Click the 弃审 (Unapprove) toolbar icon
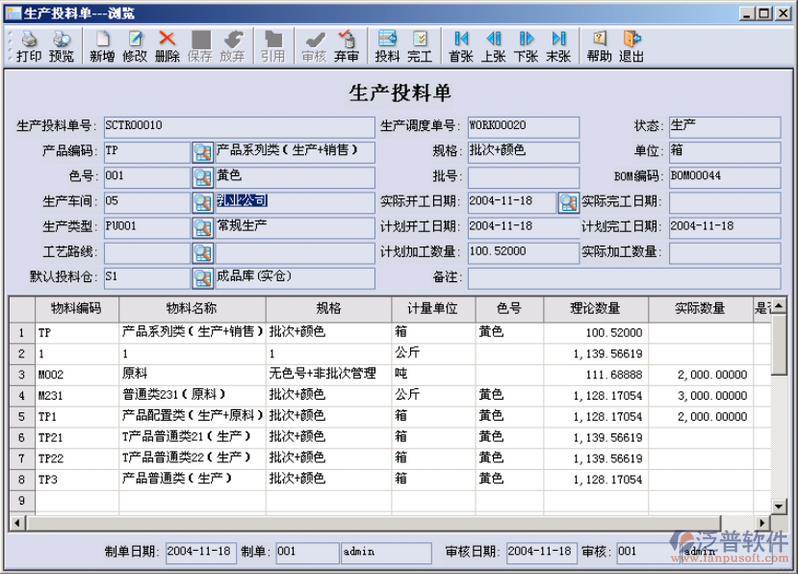The height and width of the screenshot is (574, 799). [347, 45]
